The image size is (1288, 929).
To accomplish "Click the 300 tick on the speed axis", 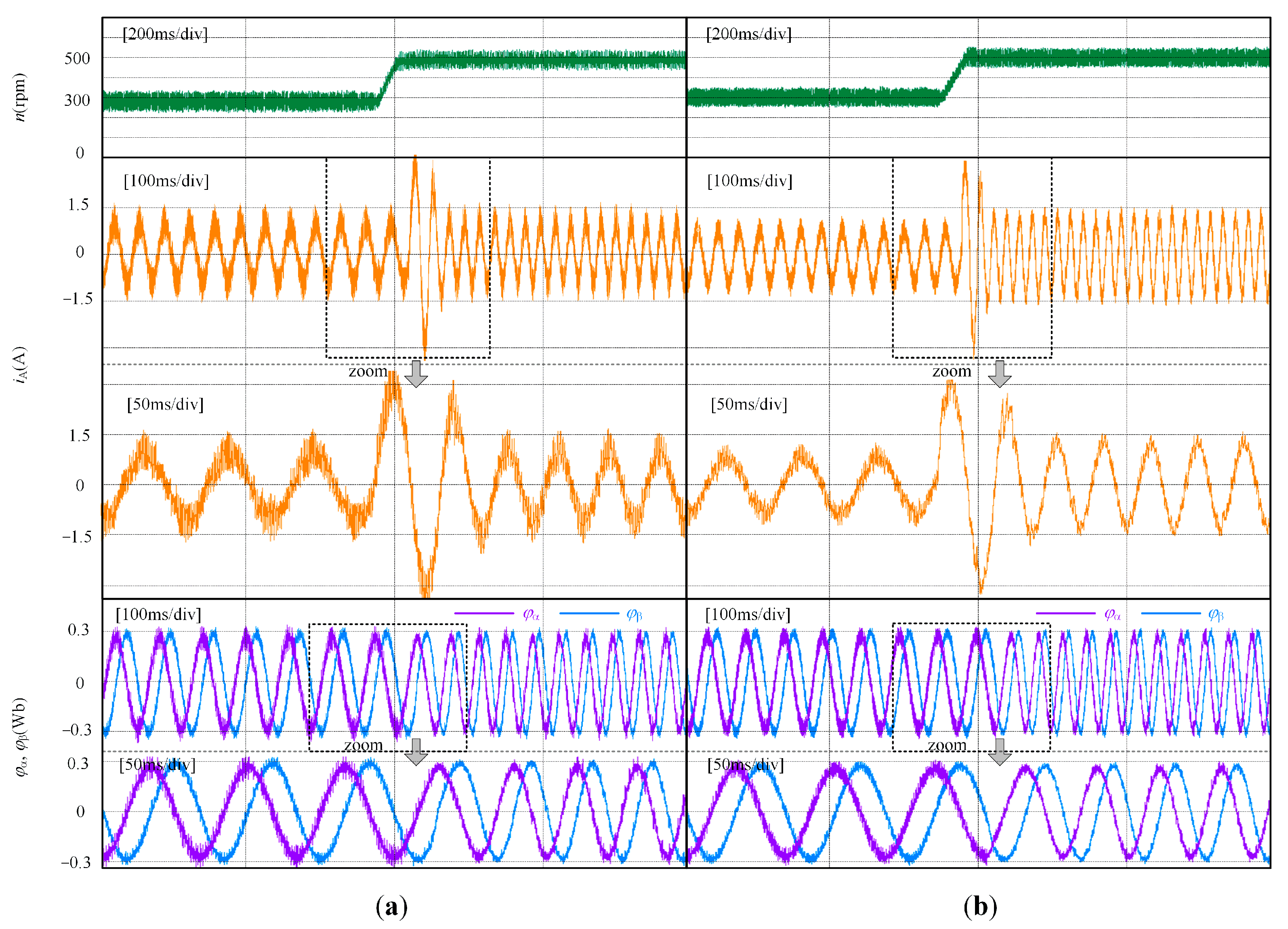I will pyautogui.click(x=77, y=101).
